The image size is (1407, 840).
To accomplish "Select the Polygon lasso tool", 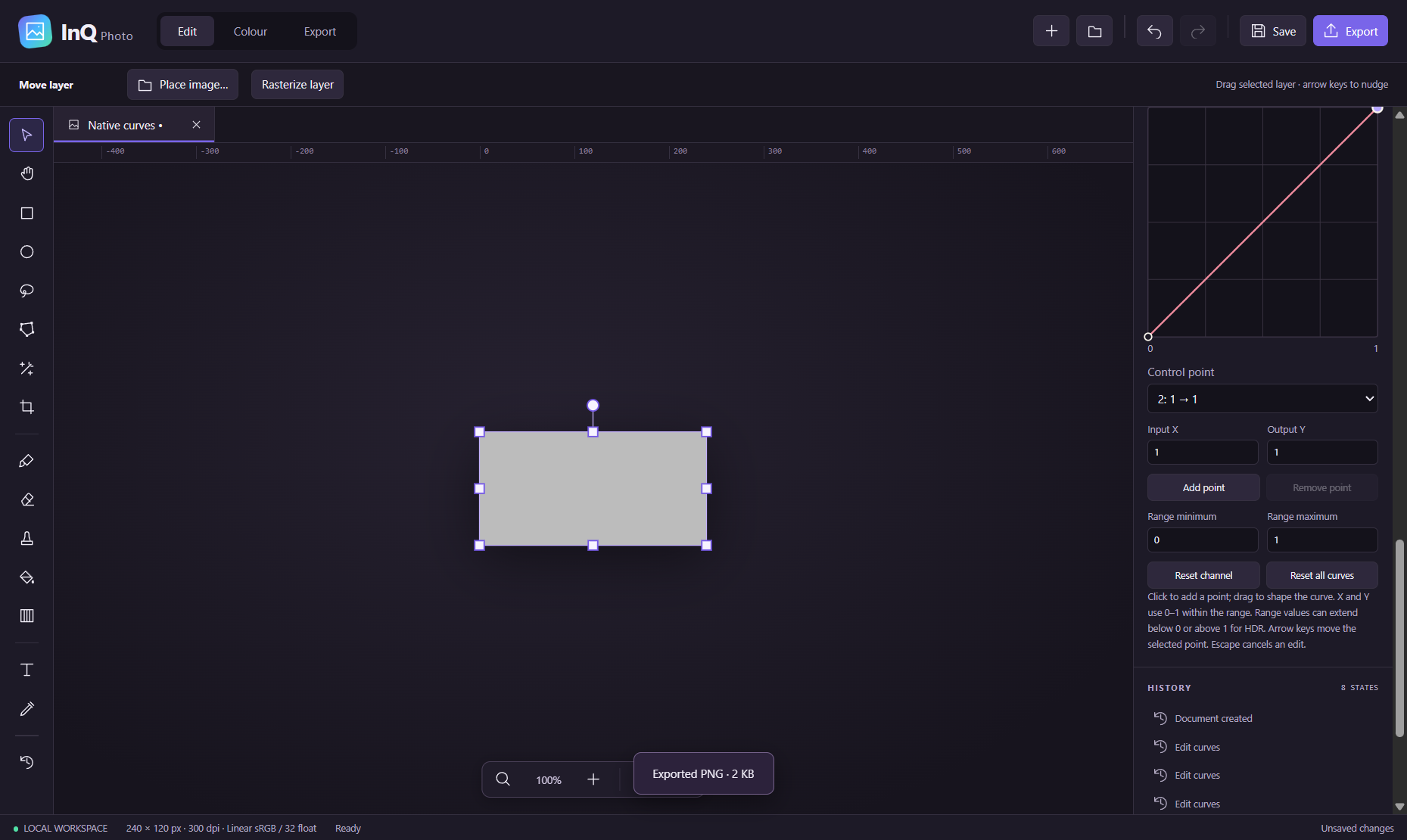I will pyautogui.click(x=26, y=329).
